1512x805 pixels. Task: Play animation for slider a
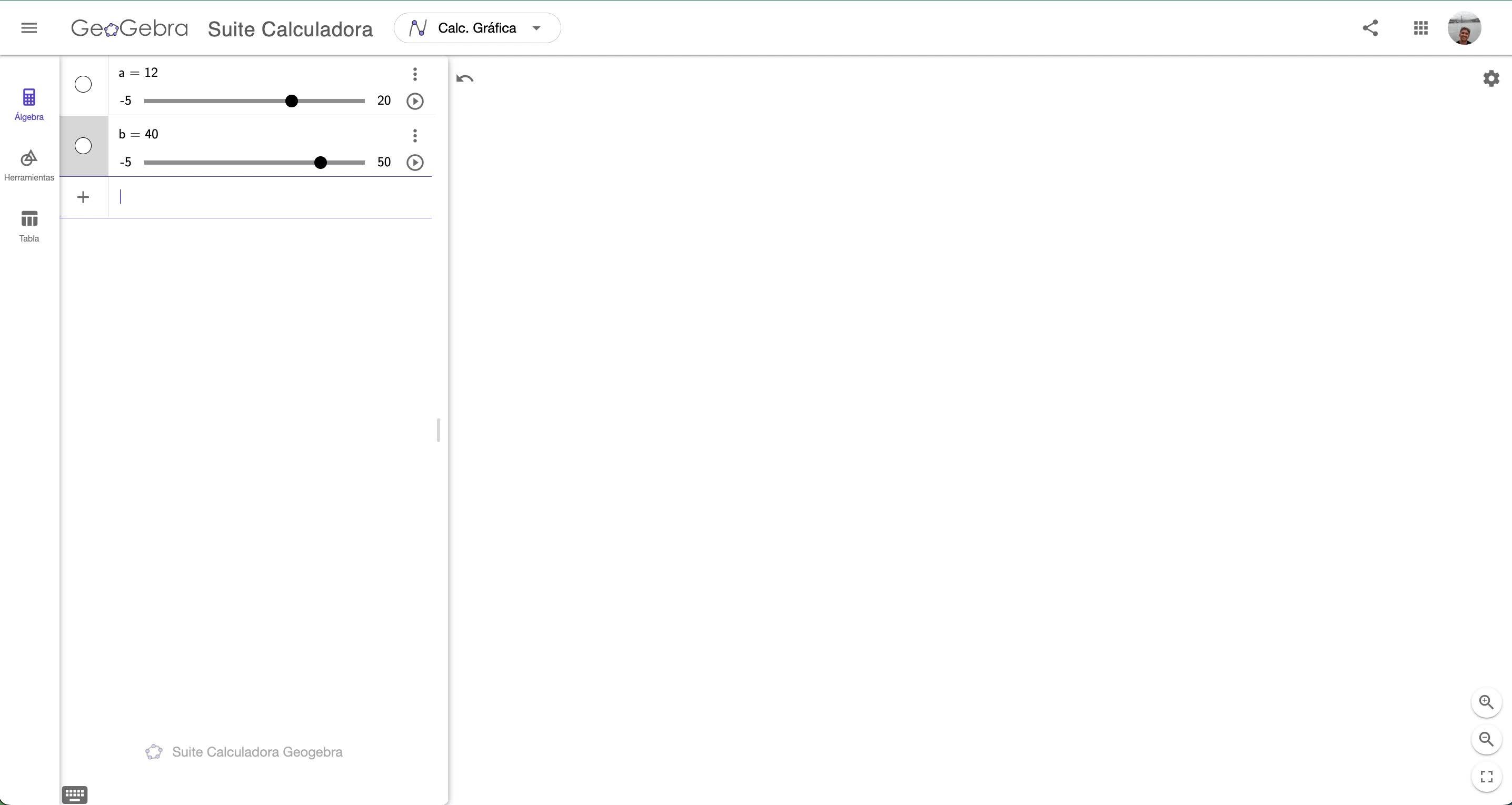coord(415,102)
